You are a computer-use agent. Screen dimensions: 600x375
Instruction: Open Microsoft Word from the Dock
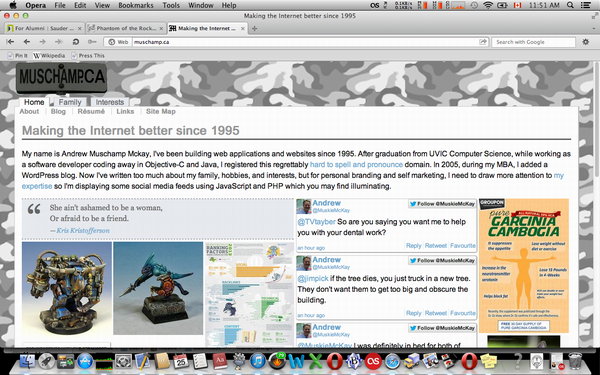tap(297, 361)
